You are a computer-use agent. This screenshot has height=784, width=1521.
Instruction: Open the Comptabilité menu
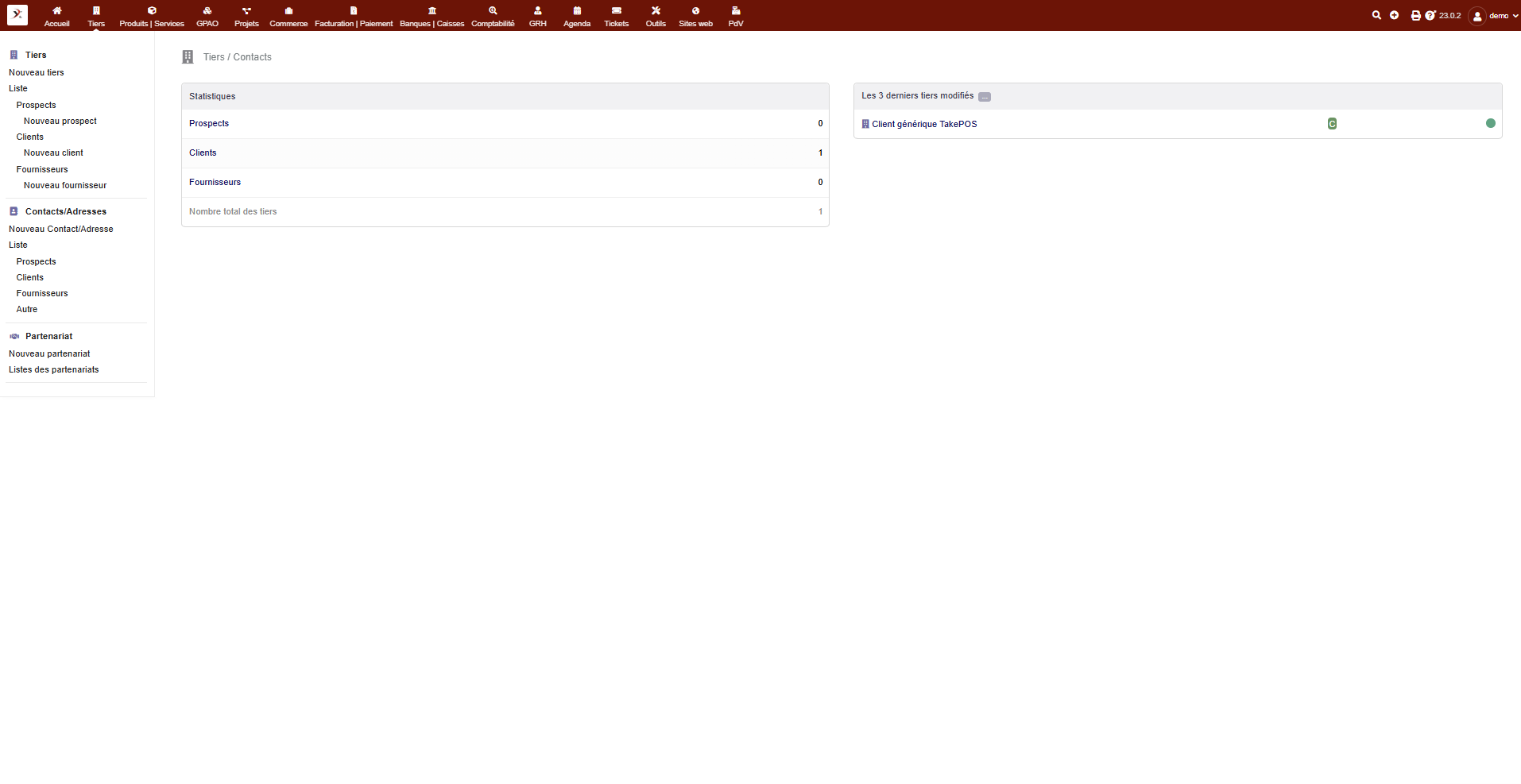click(493, 16)
